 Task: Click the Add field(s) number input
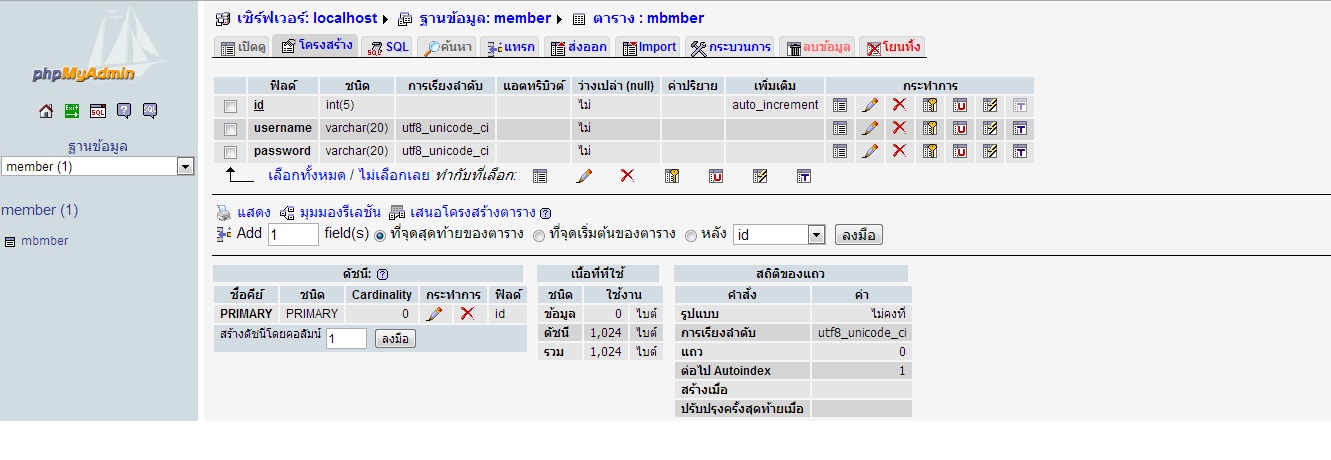point(293,235)
